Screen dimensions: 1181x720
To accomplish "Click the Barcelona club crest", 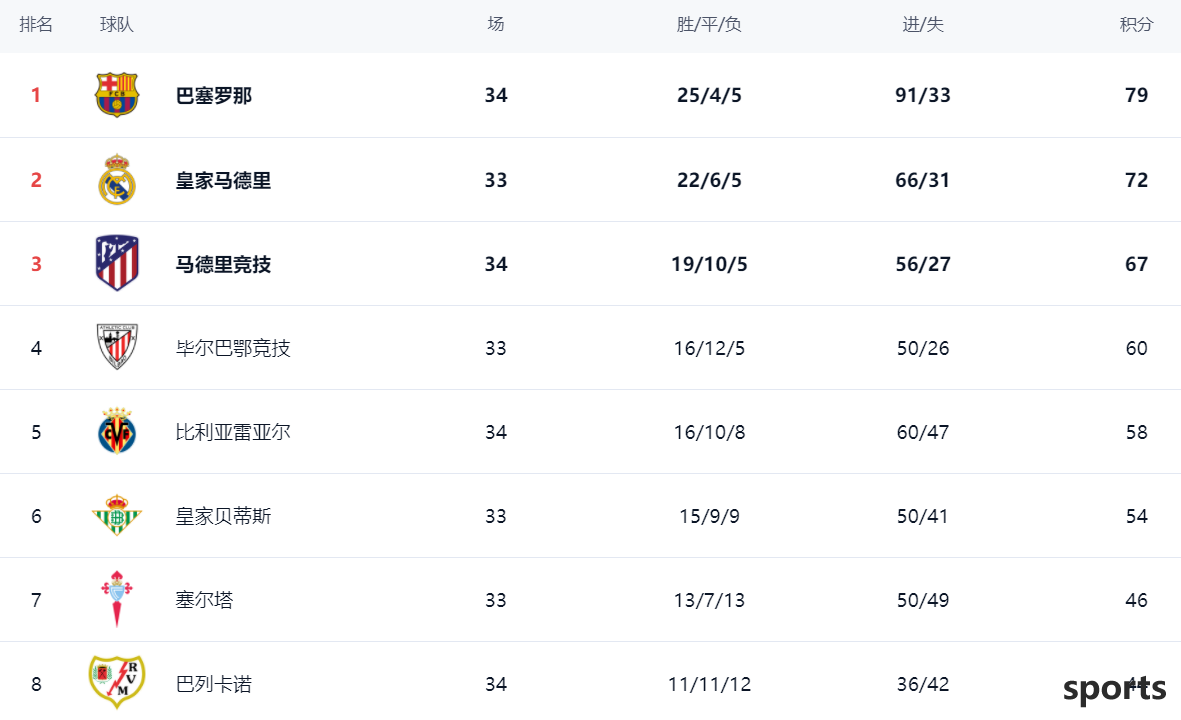I will 117,95.
